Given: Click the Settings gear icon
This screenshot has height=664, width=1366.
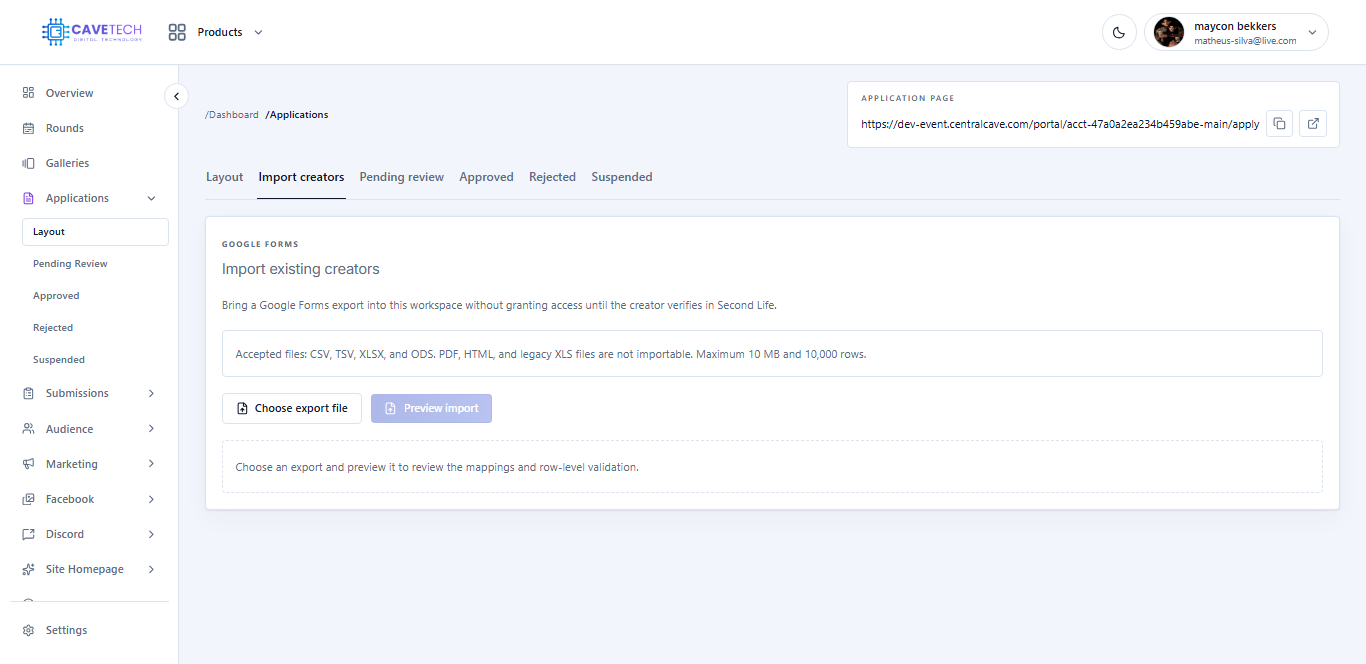Looking at the screenshot, I should coord(28,630).
